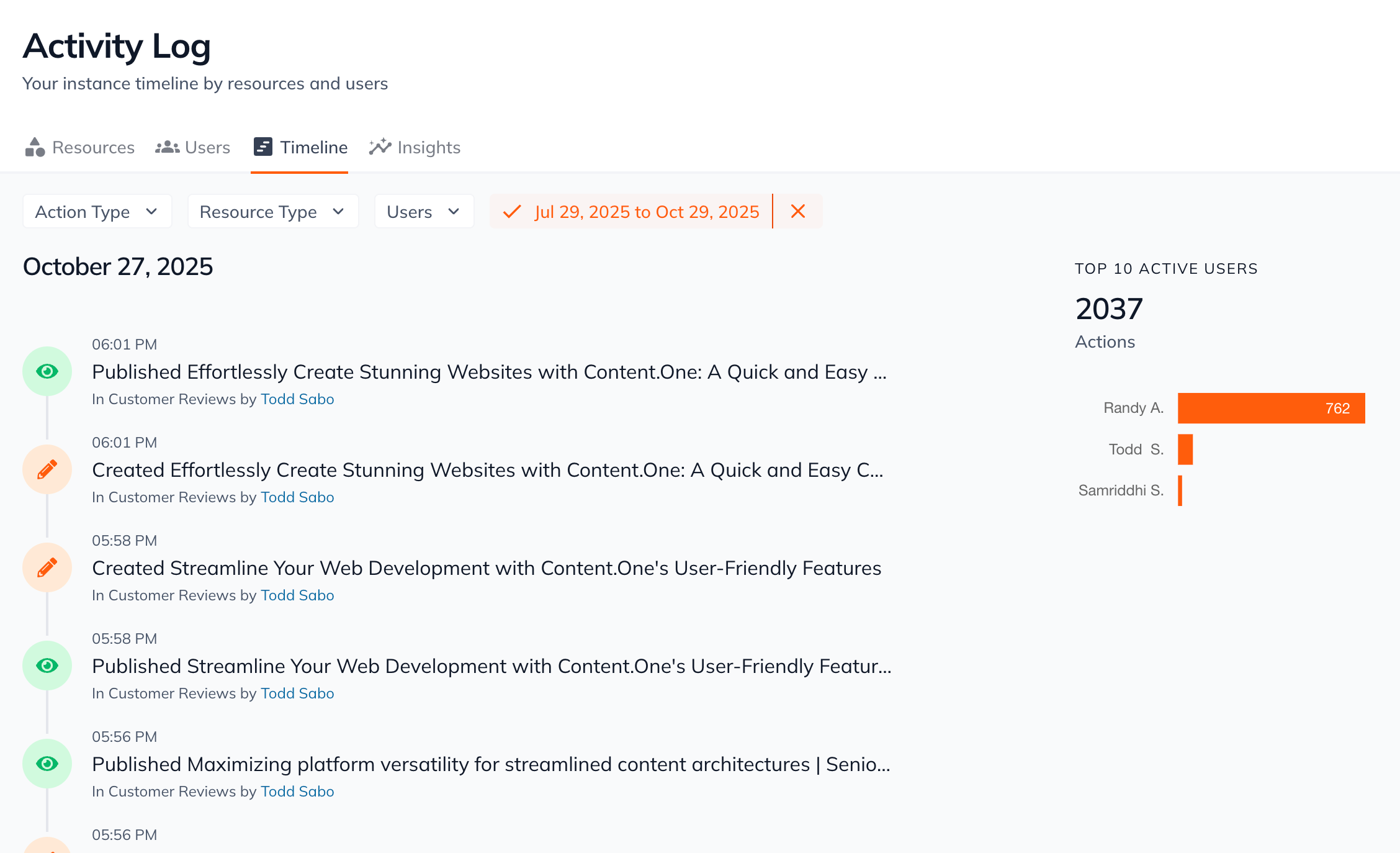
Task: Open Todd Sabo link in first entry
Action: point(297,399)
